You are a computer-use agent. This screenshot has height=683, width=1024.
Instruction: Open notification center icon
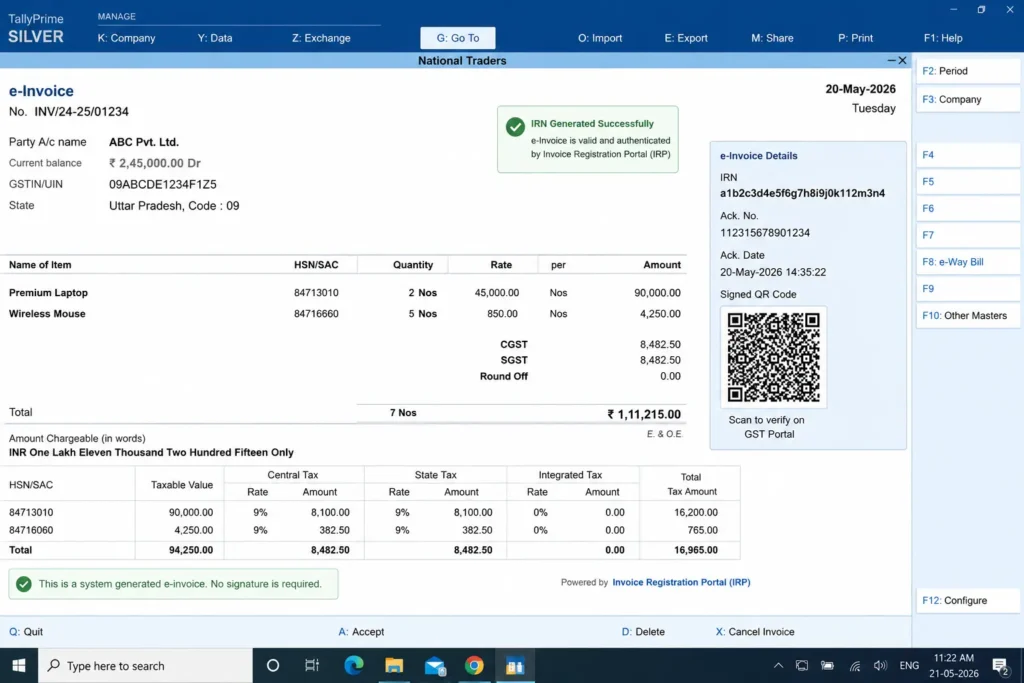coord(1000,665)
